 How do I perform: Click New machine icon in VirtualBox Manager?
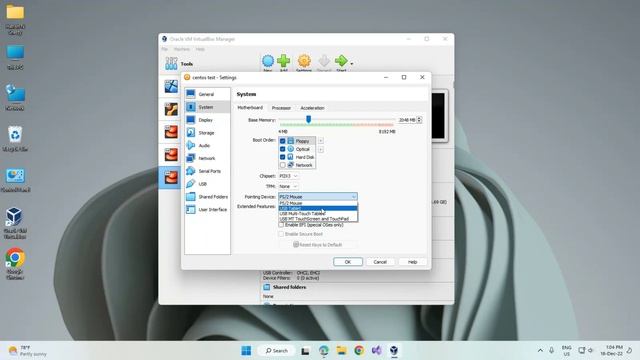(268, 62)
